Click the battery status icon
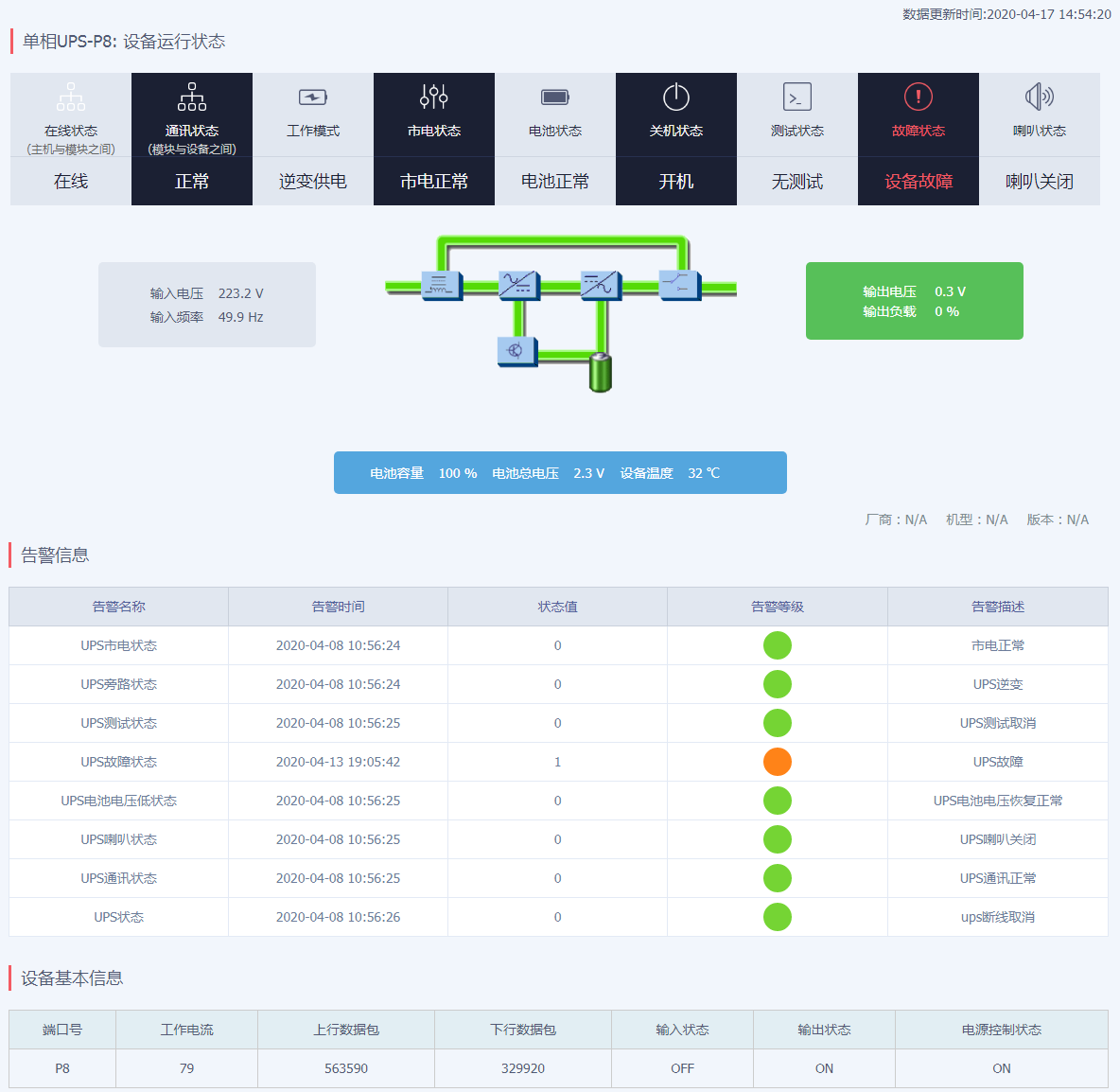This screenshot has height=1092, width=1120. click(x=555, y=97)
